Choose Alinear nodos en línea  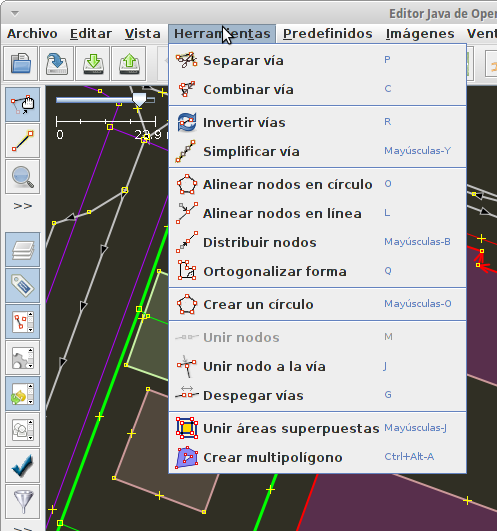tap(318, 214)
